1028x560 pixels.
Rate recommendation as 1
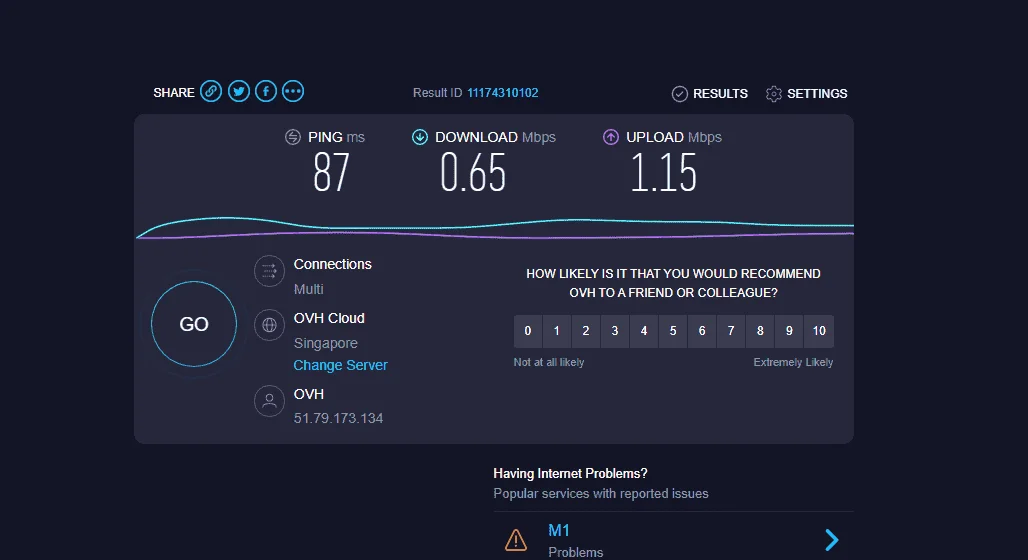point(557,331)
